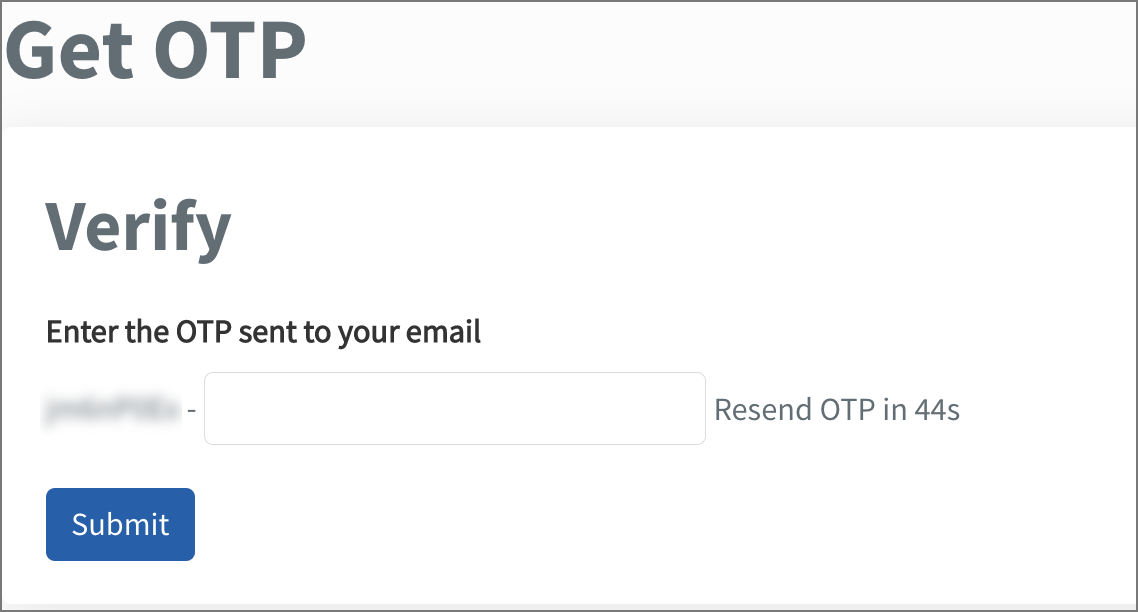
Task: Click the Verify heading
Action: 137,226
